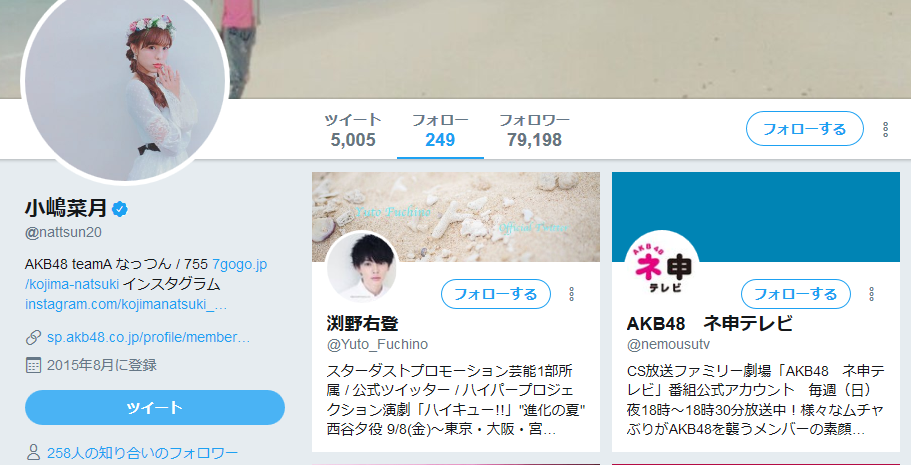Image resolution: width=911 pixels, height=465 pixels.
Task: Open more options menu for profile header
Action: point(885,129)
